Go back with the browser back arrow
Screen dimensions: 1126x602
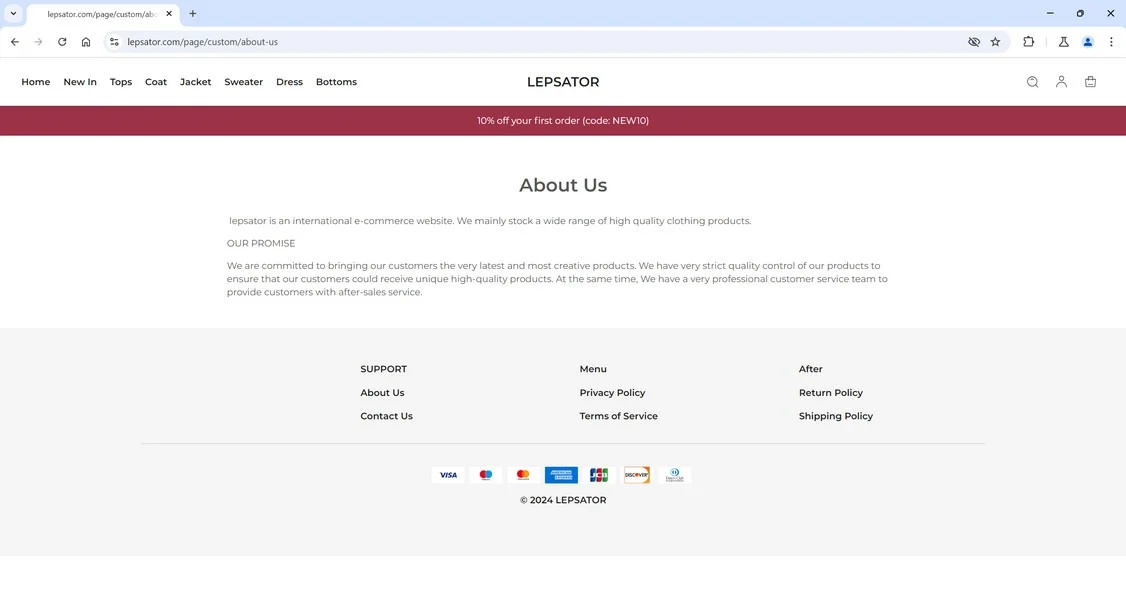[15, 42]
